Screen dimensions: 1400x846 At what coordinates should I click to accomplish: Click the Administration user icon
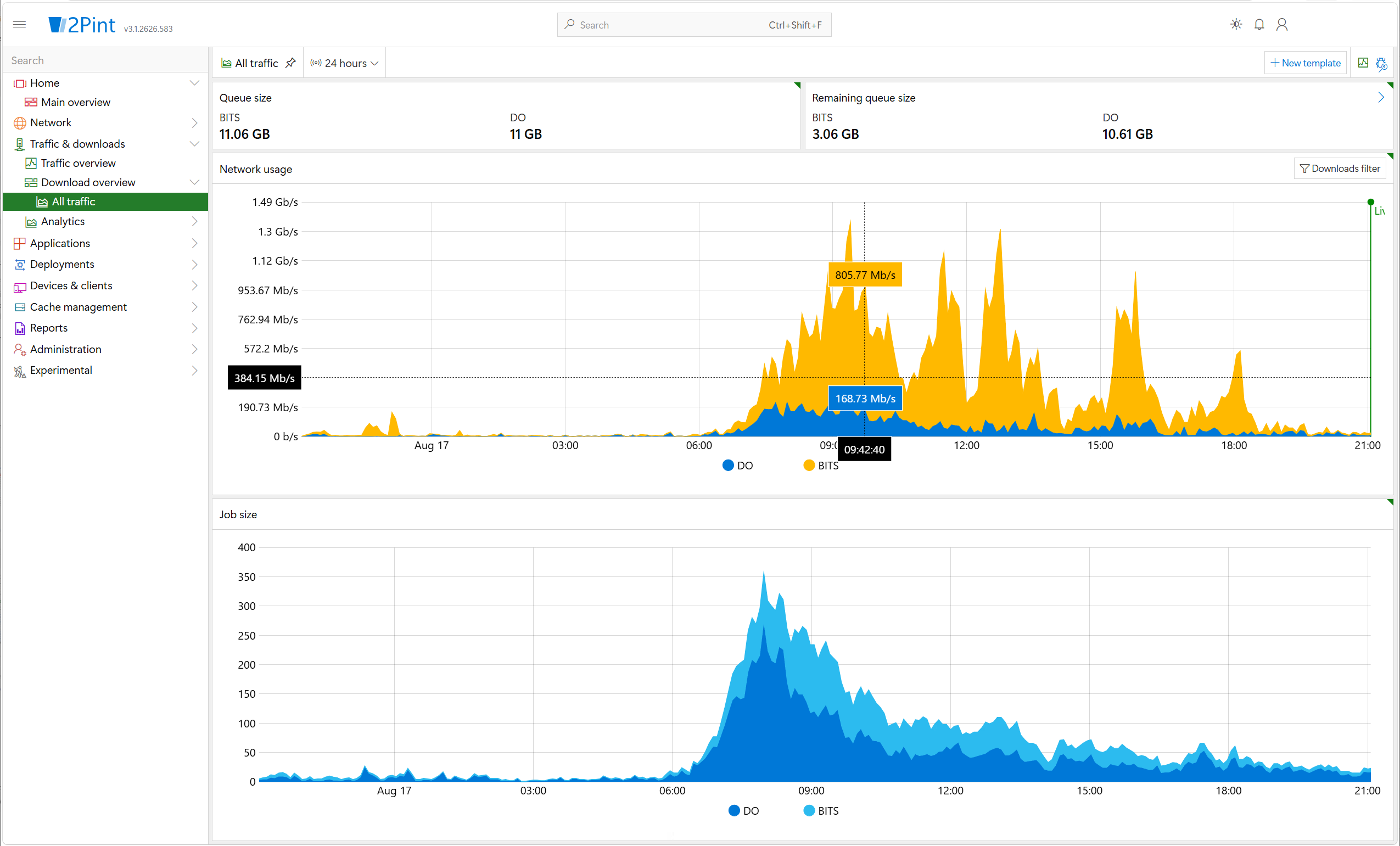[x=20, y=349]
